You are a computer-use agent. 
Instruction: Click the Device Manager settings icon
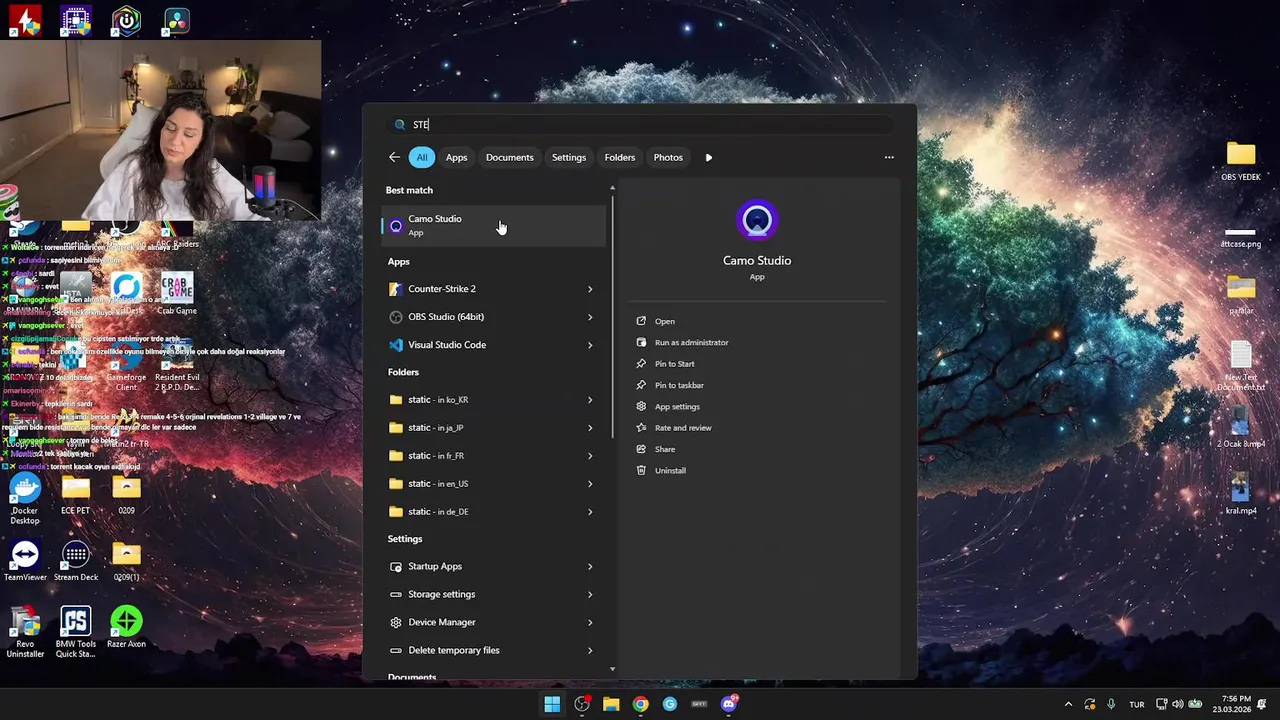pyautogui.click(x=396, y=623)
